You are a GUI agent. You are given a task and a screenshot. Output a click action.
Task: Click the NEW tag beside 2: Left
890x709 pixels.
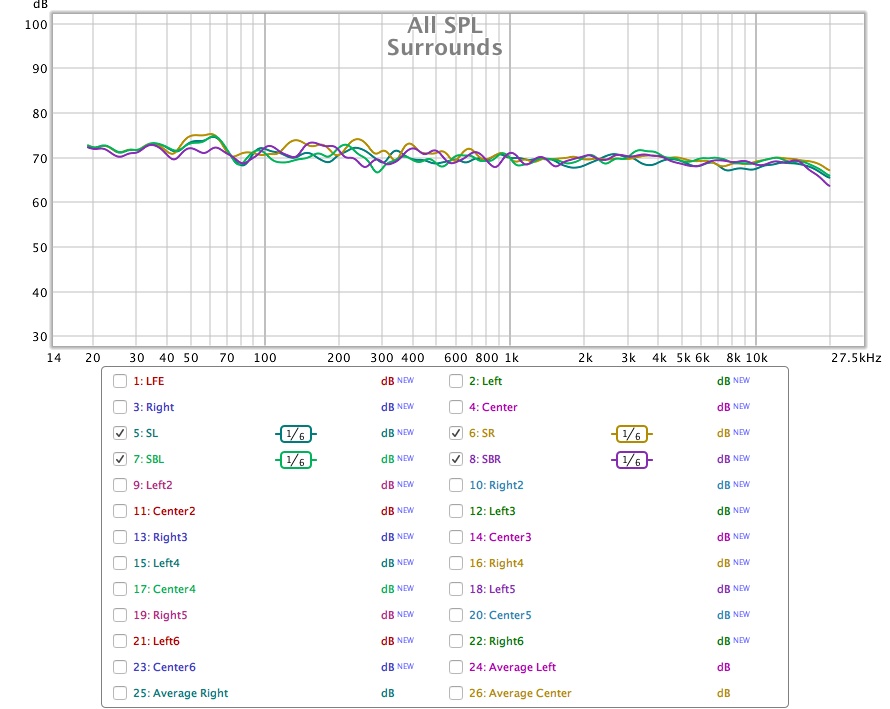[x=741, y=380]
